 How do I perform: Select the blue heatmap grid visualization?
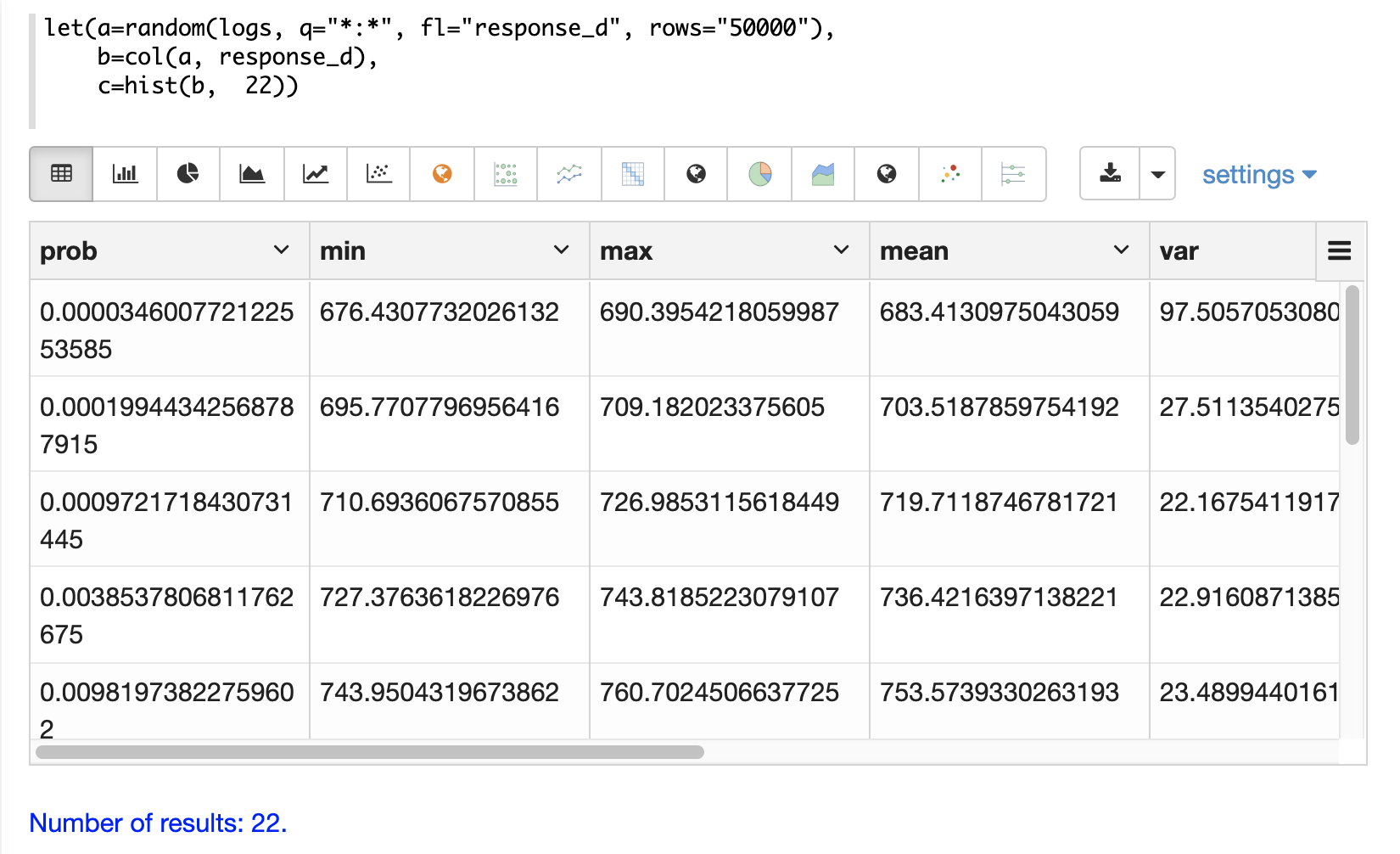coord(633,174)
